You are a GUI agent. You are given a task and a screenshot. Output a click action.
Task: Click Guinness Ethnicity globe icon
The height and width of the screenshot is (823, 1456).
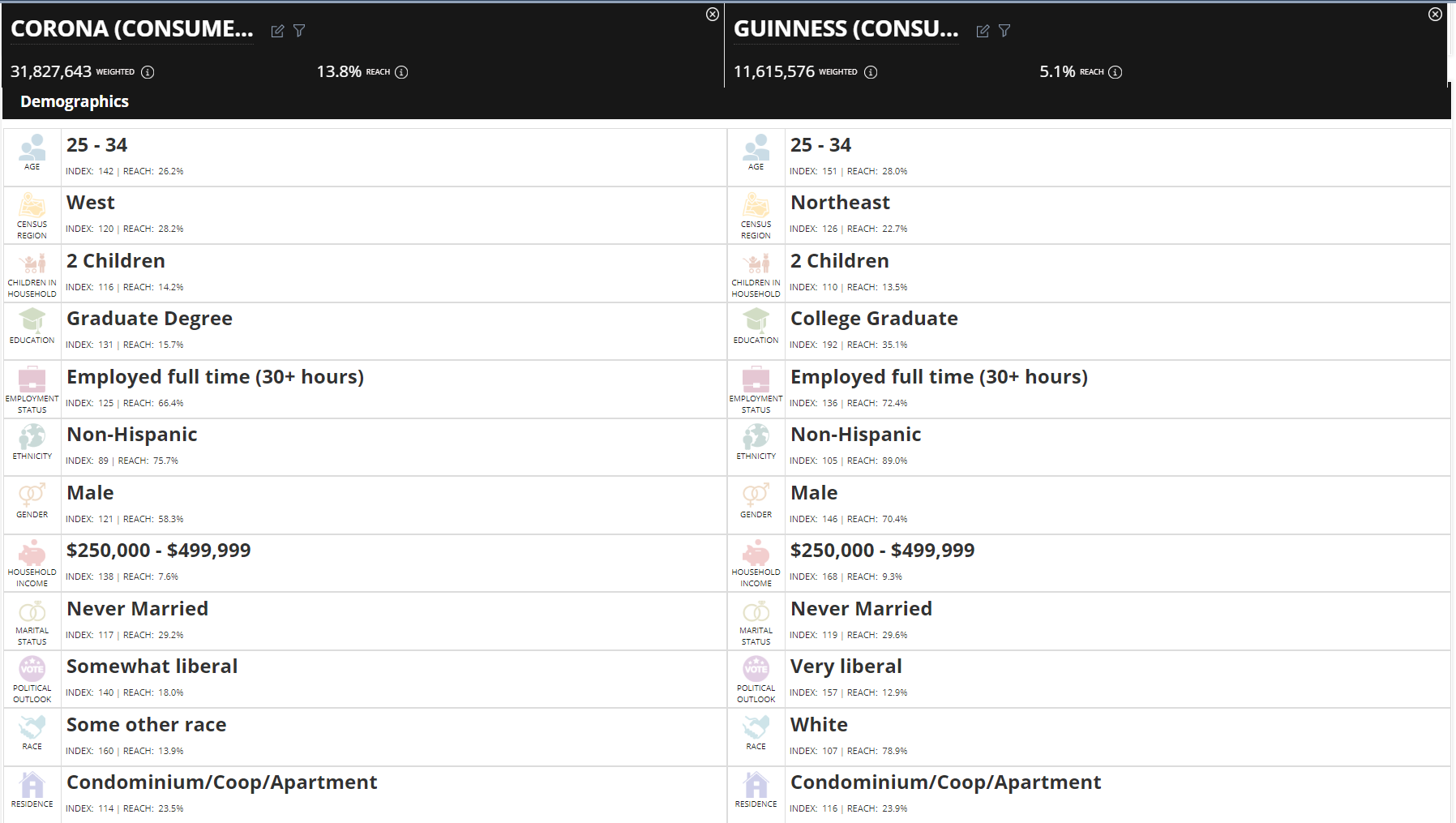(756, 436)
